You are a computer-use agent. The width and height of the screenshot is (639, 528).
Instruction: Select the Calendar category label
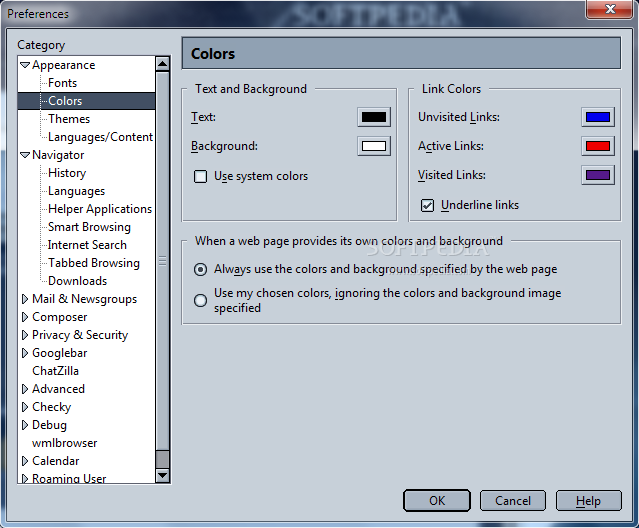point(55,461)
